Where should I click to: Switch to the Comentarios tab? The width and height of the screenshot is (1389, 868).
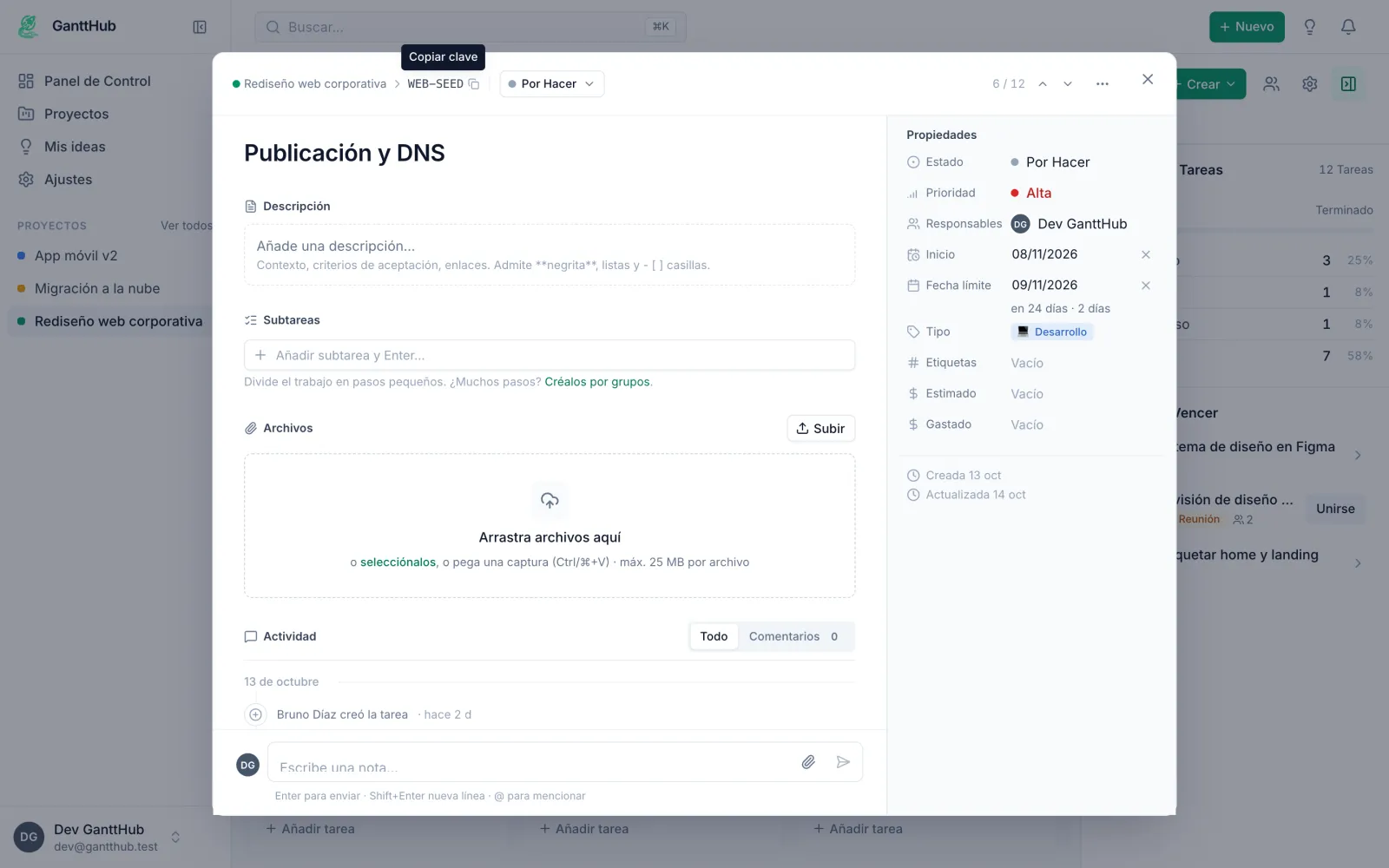point(793,636)
